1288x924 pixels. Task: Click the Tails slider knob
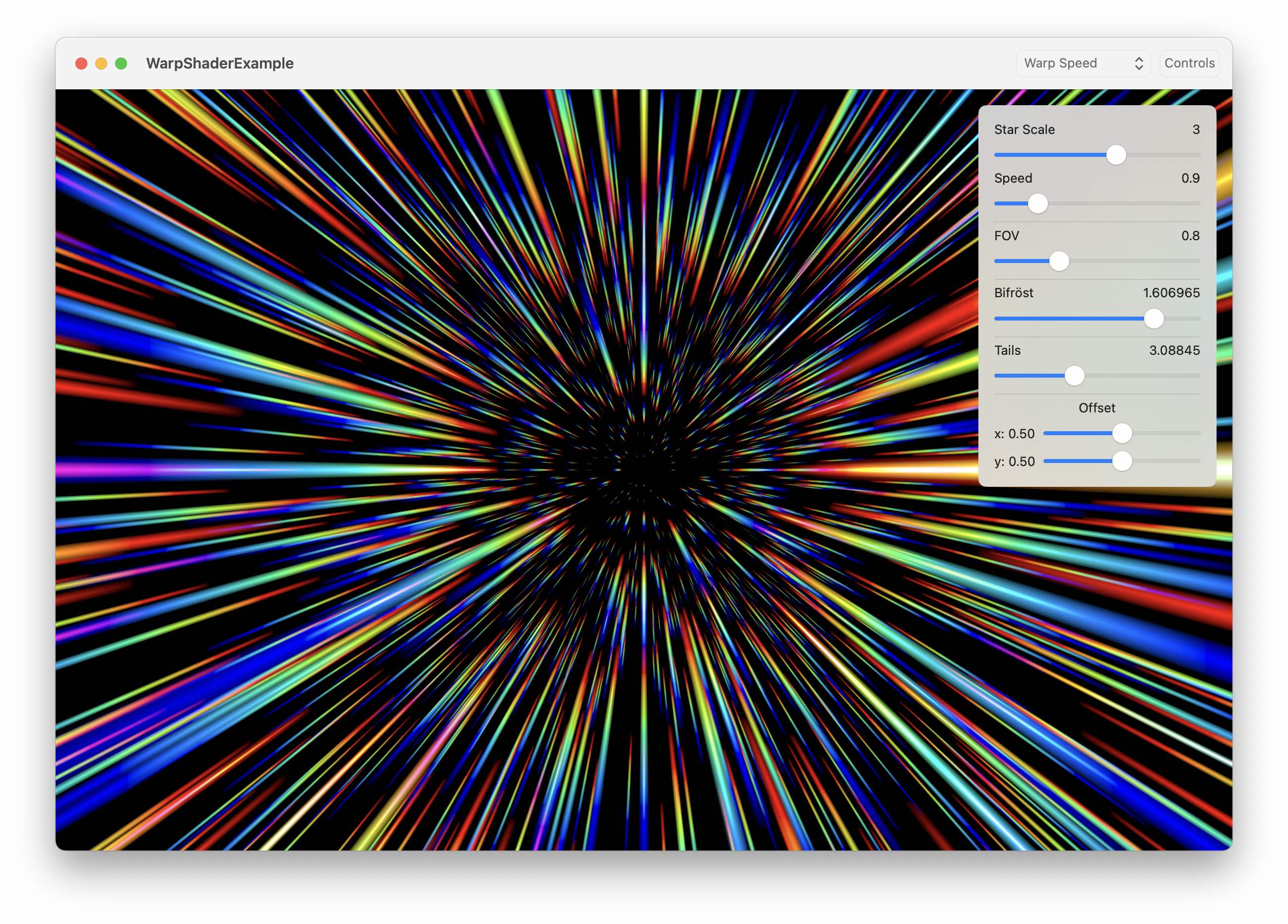[1074, 375]
